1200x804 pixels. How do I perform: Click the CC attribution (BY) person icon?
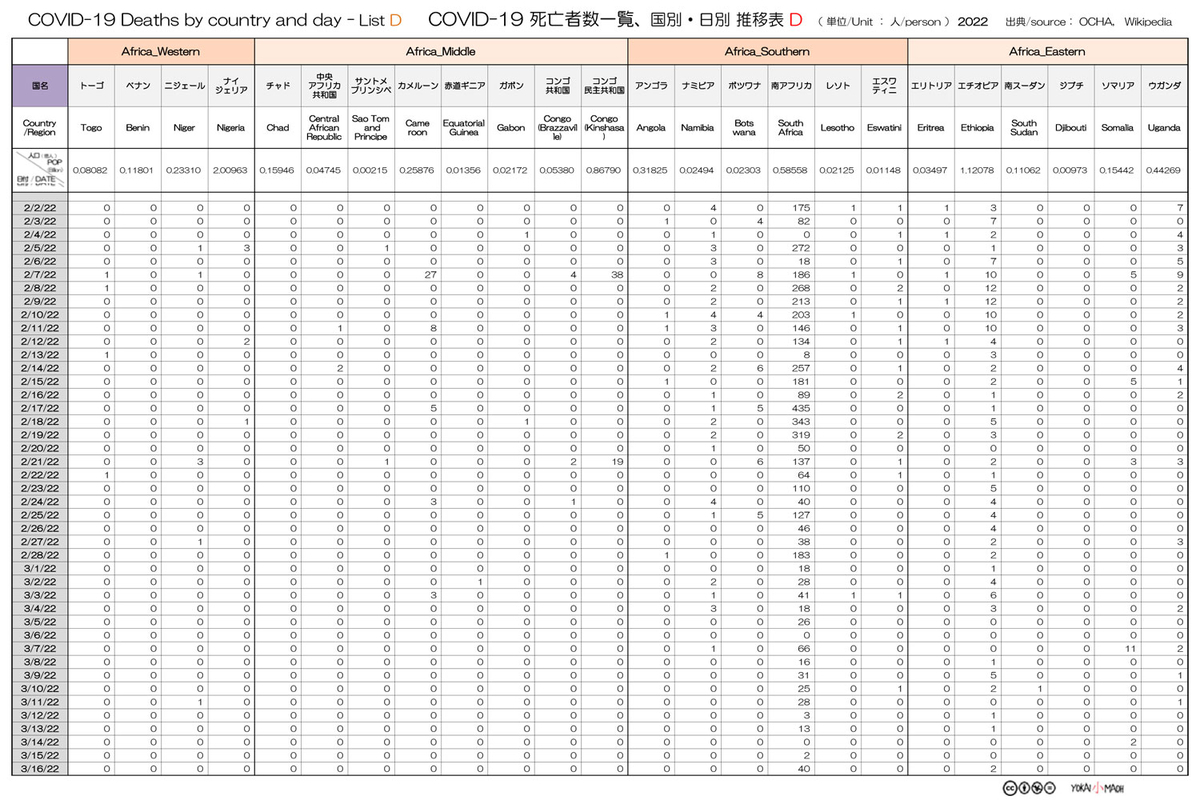1025,786
